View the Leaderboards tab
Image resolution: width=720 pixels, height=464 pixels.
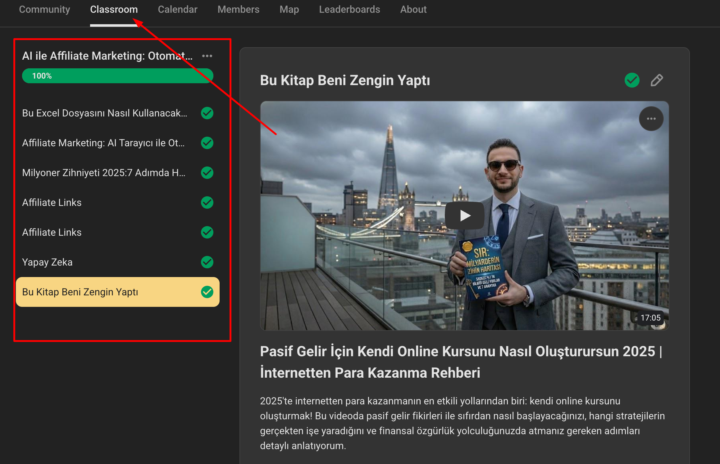point(349,9)
